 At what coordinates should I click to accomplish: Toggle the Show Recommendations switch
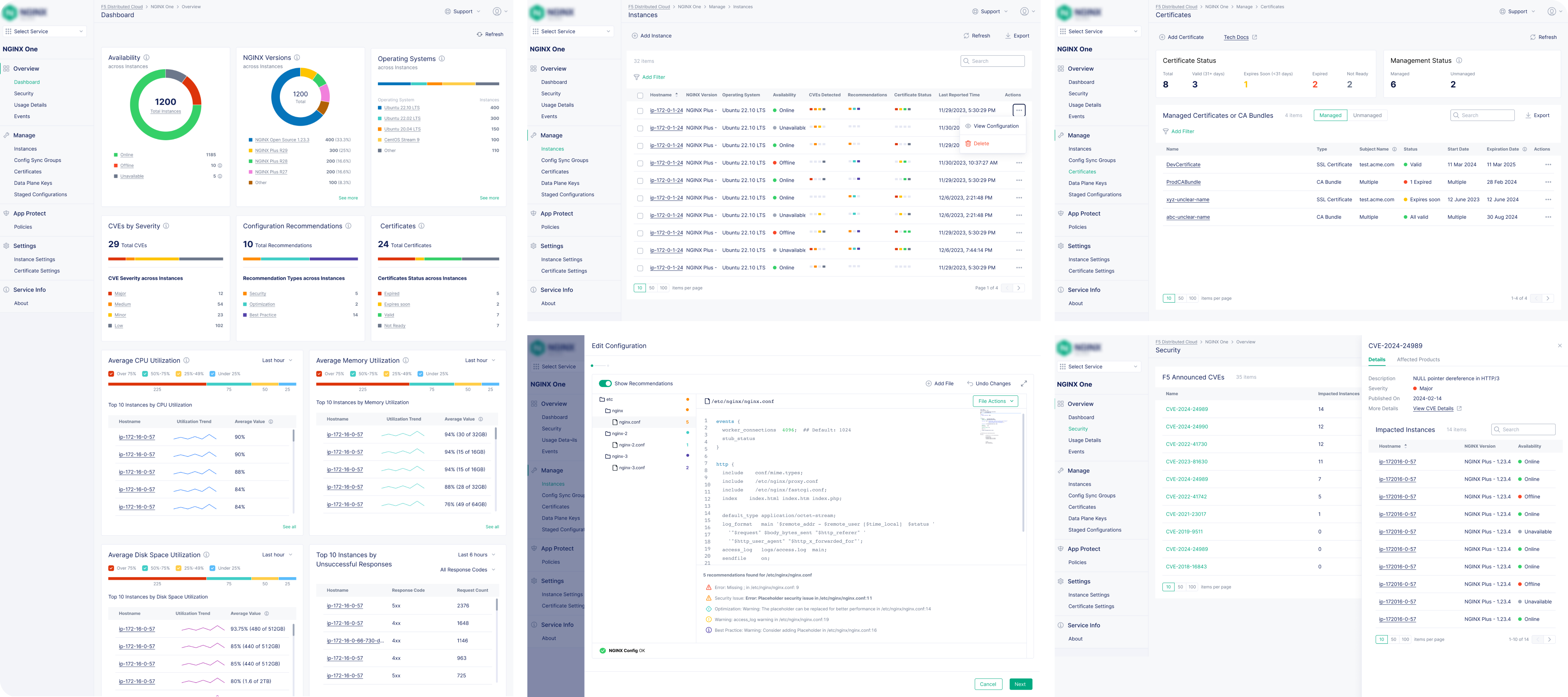point(605,384)
